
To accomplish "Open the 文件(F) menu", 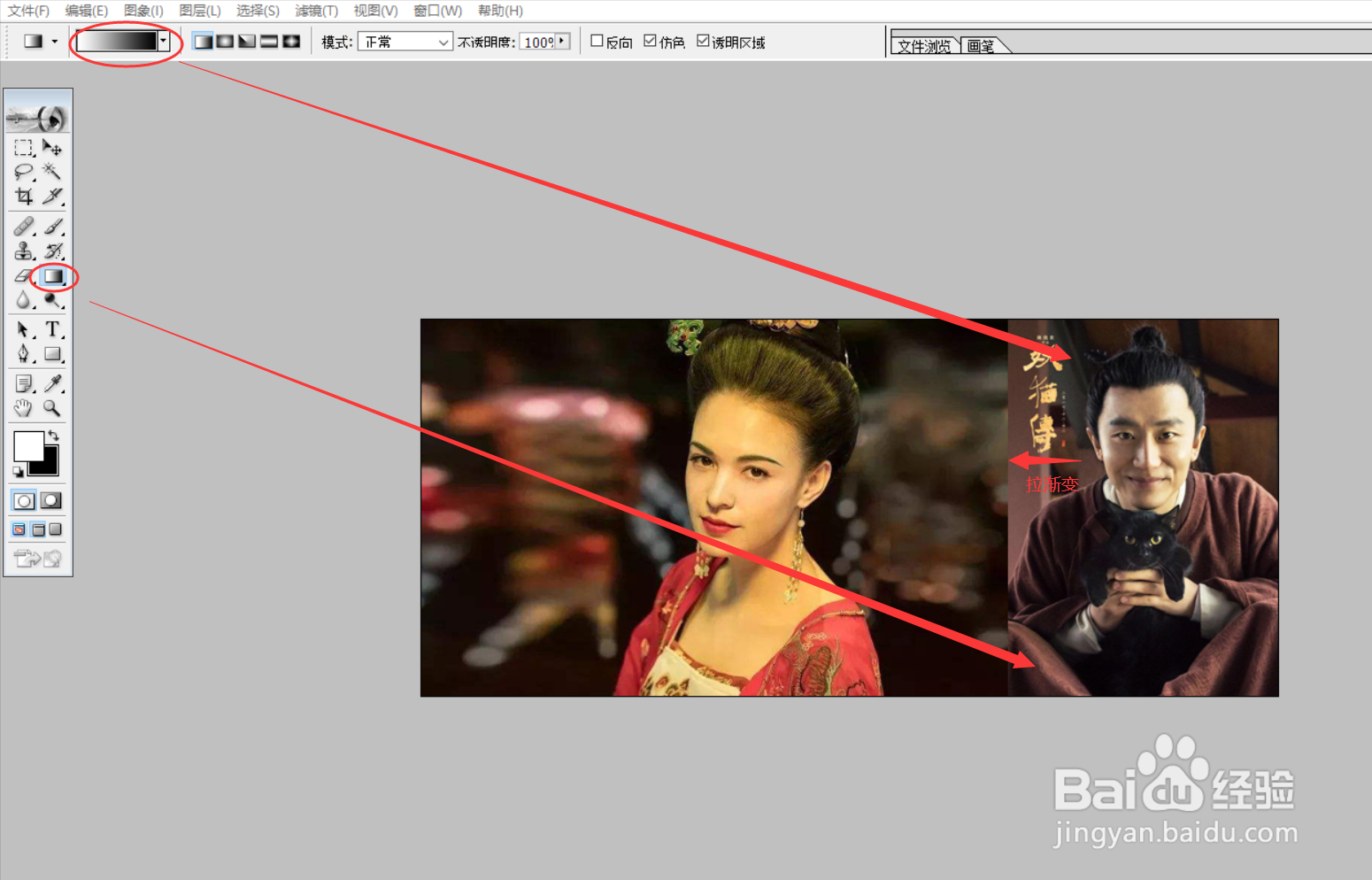I will 28,11.
